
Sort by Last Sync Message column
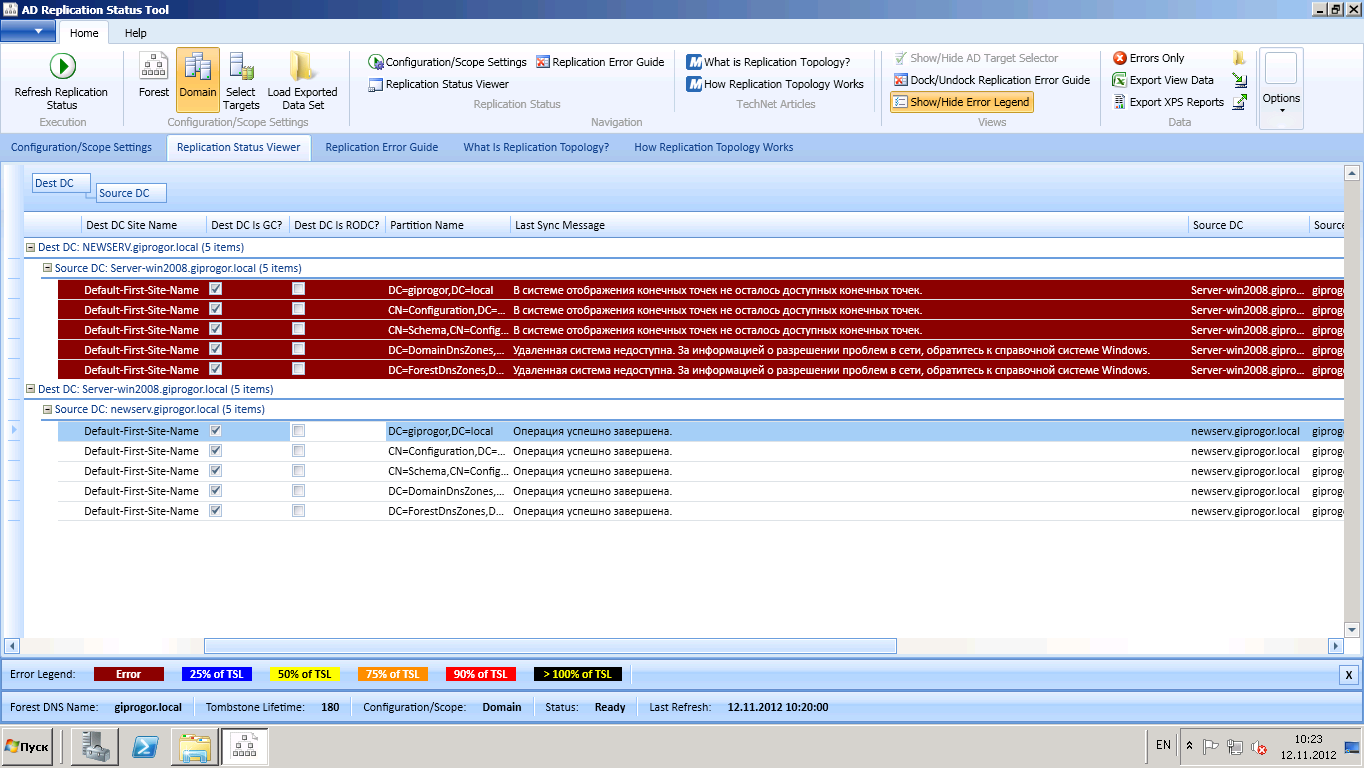(849, 225)
